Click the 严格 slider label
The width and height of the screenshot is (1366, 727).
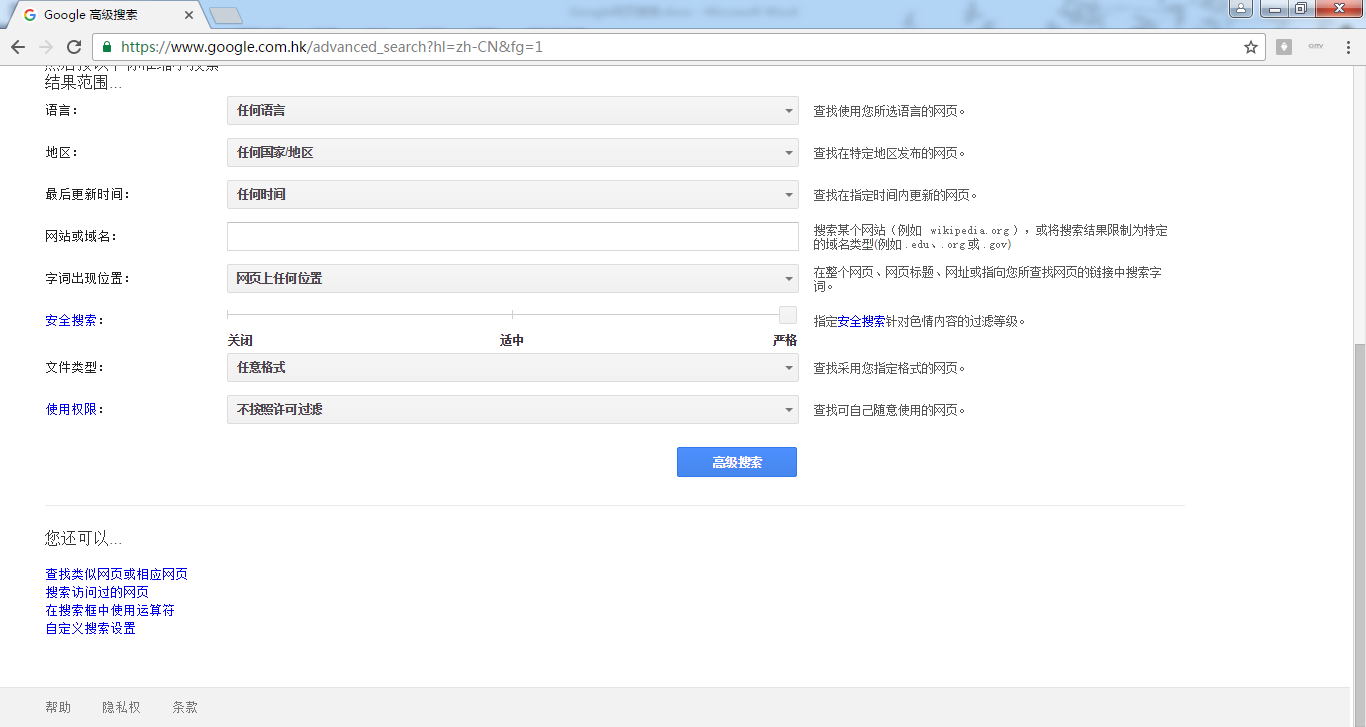(x=785, y=341)
